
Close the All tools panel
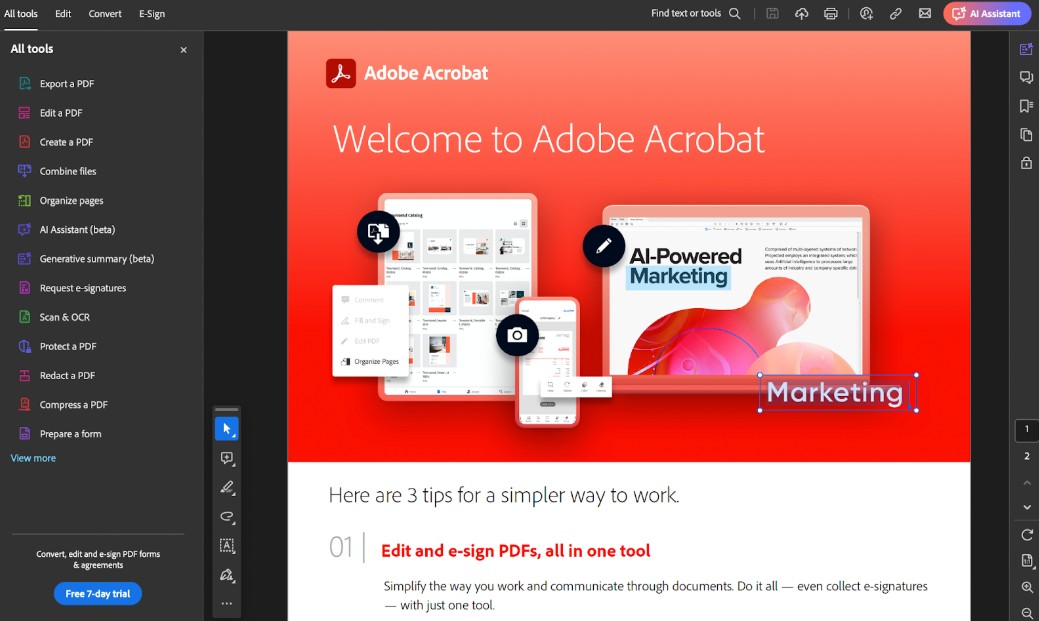coord(183,50)
